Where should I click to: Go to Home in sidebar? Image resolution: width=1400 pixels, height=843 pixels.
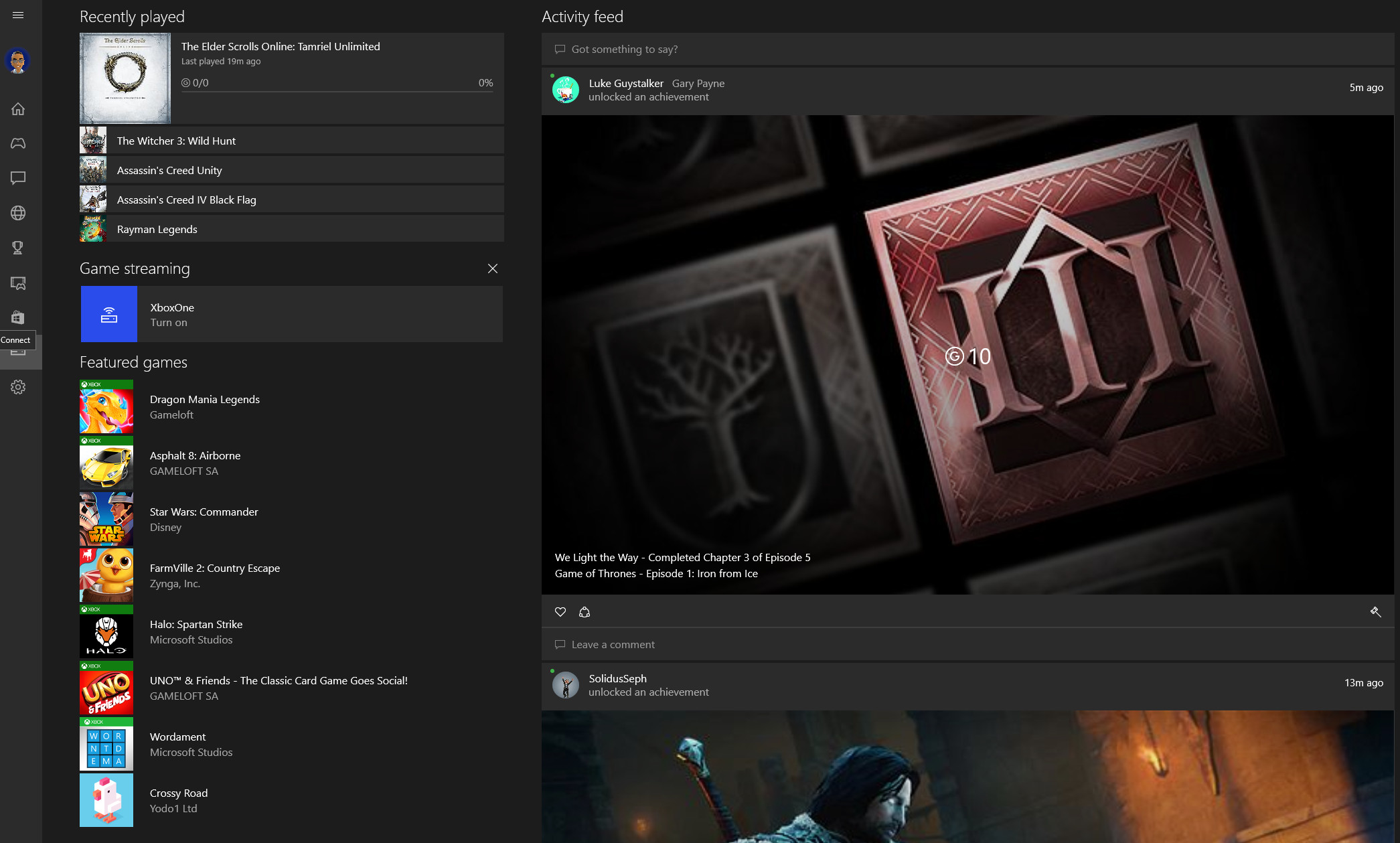pos(18,108)
